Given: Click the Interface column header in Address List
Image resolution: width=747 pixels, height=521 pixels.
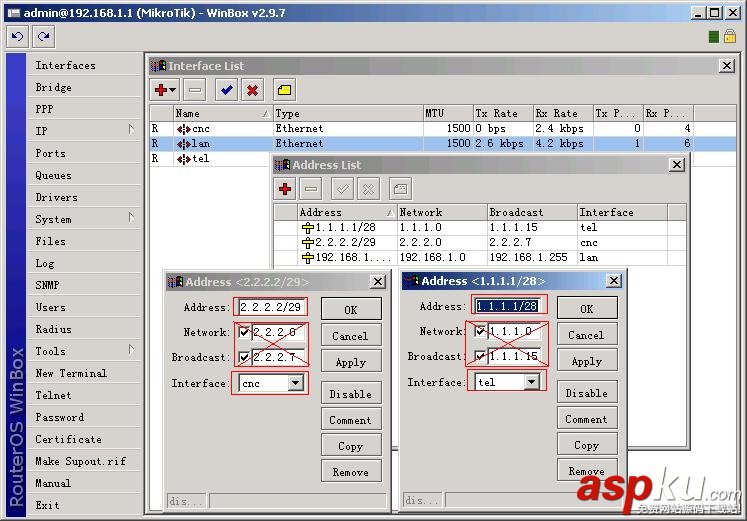Looking at the screenshot, I should pyautogui.click(x=622, y=212).
